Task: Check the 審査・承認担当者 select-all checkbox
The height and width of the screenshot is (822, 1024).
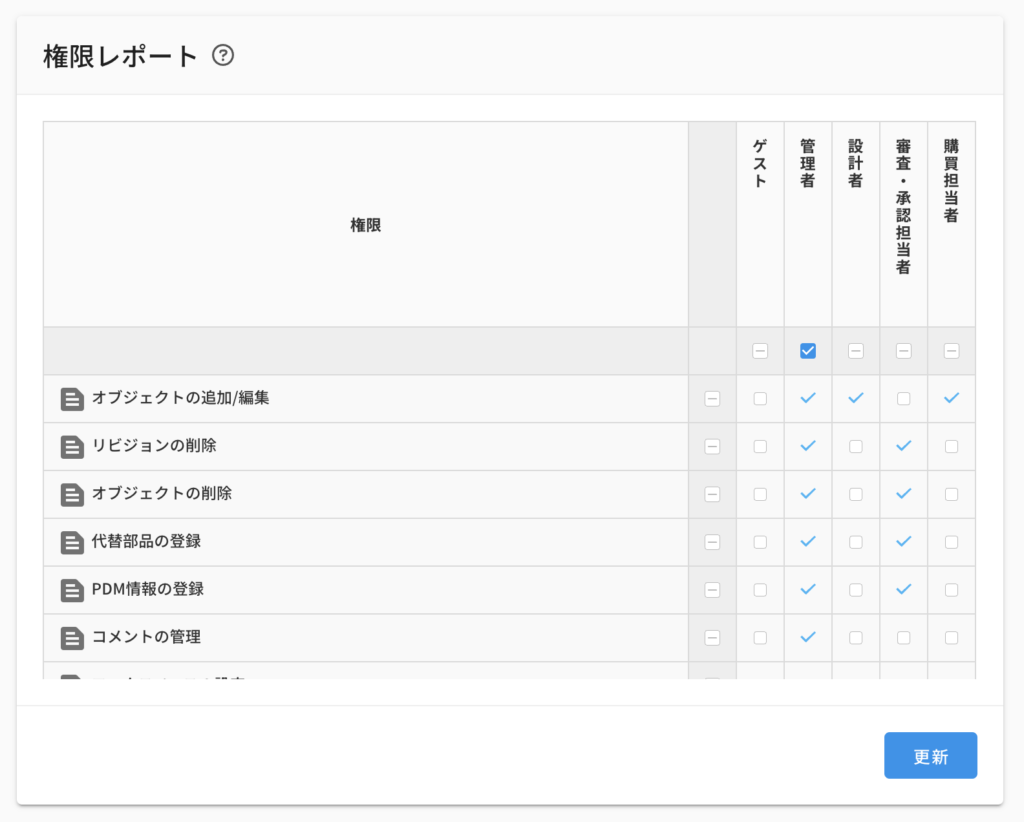Action: (x=902, y=351)
